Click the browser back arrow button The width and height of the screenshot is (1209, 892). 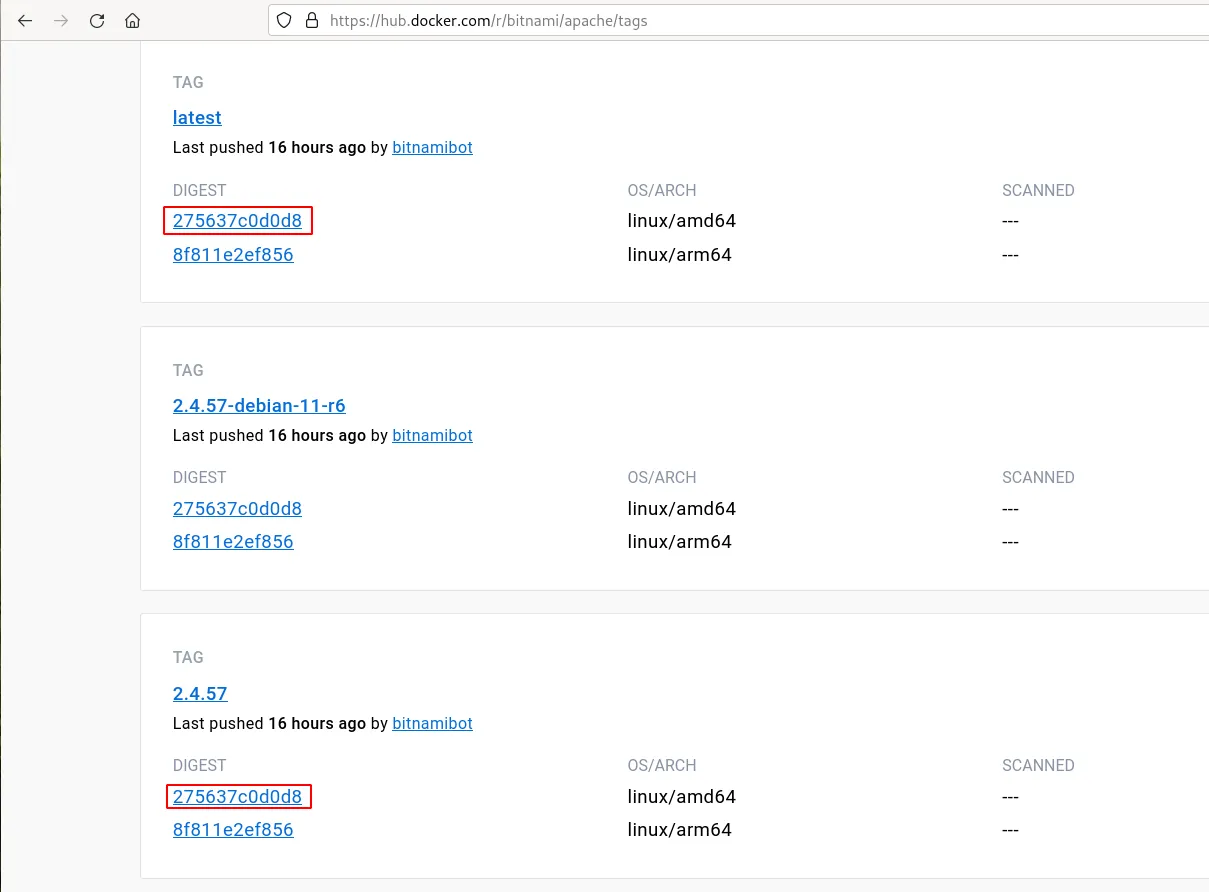tap(25, 20)
